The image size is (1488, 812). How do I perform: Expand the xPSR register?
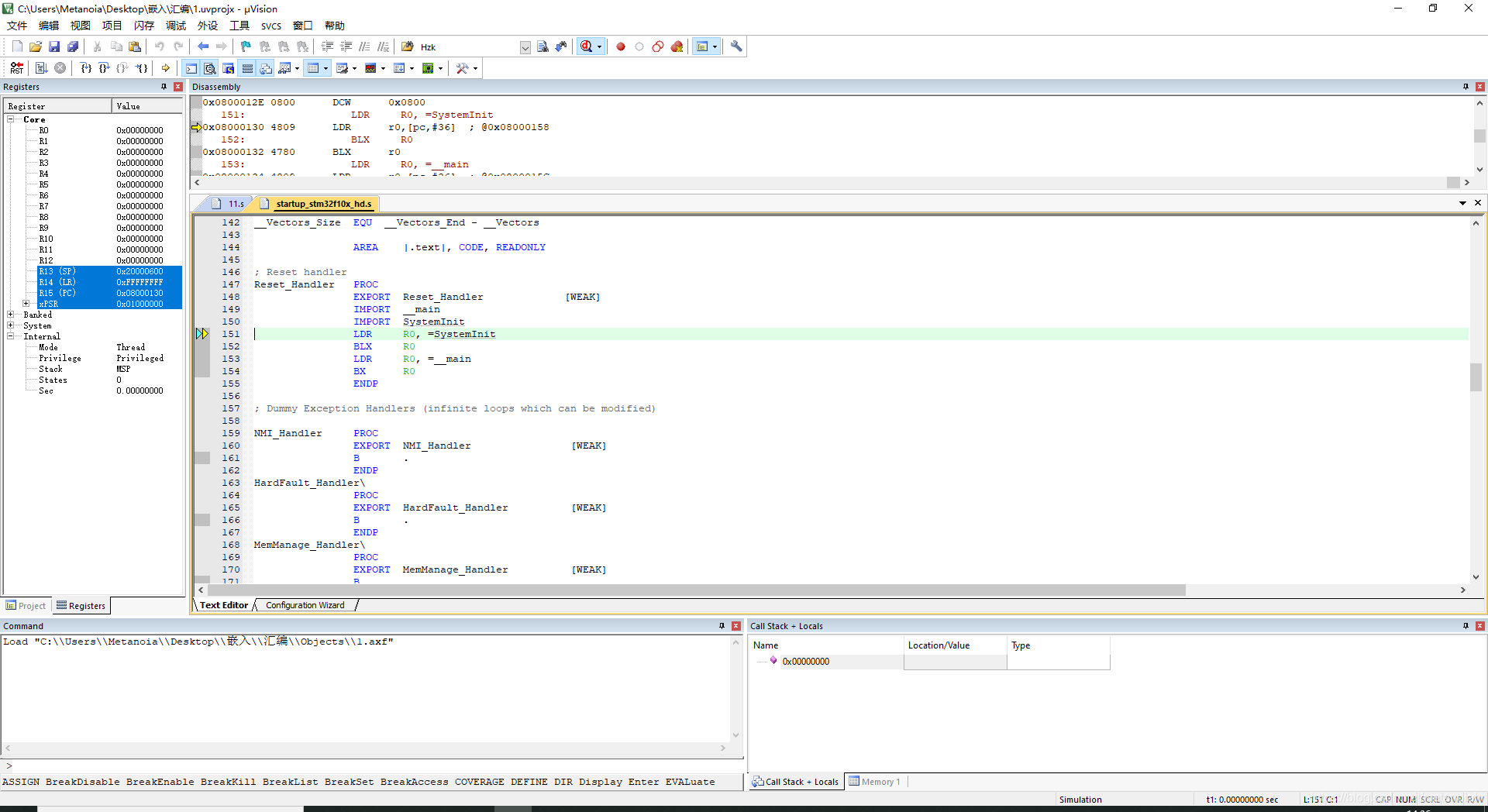[26, 304]
